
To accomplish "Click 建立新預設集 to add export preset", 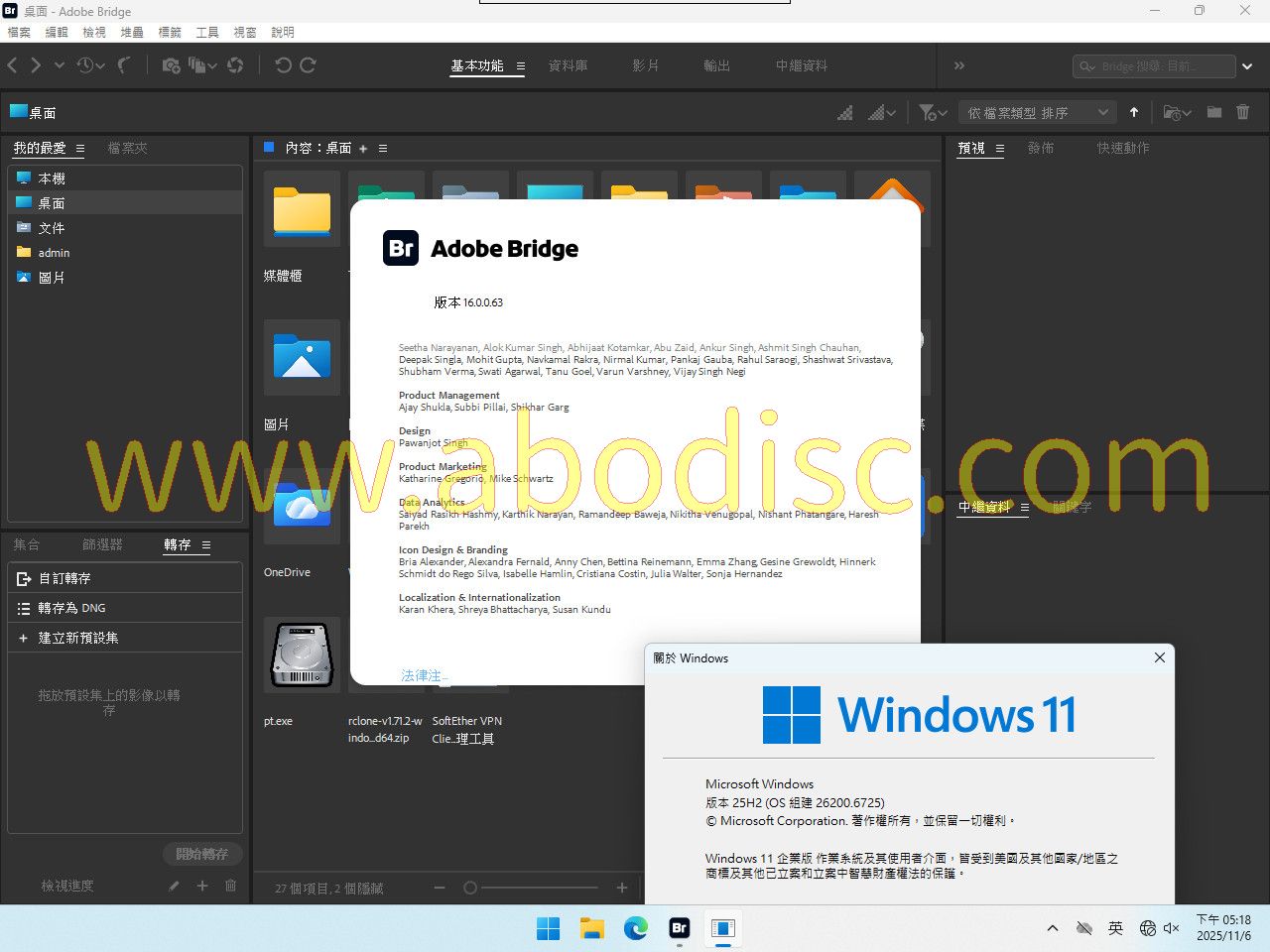I will [x=78, y=638].
